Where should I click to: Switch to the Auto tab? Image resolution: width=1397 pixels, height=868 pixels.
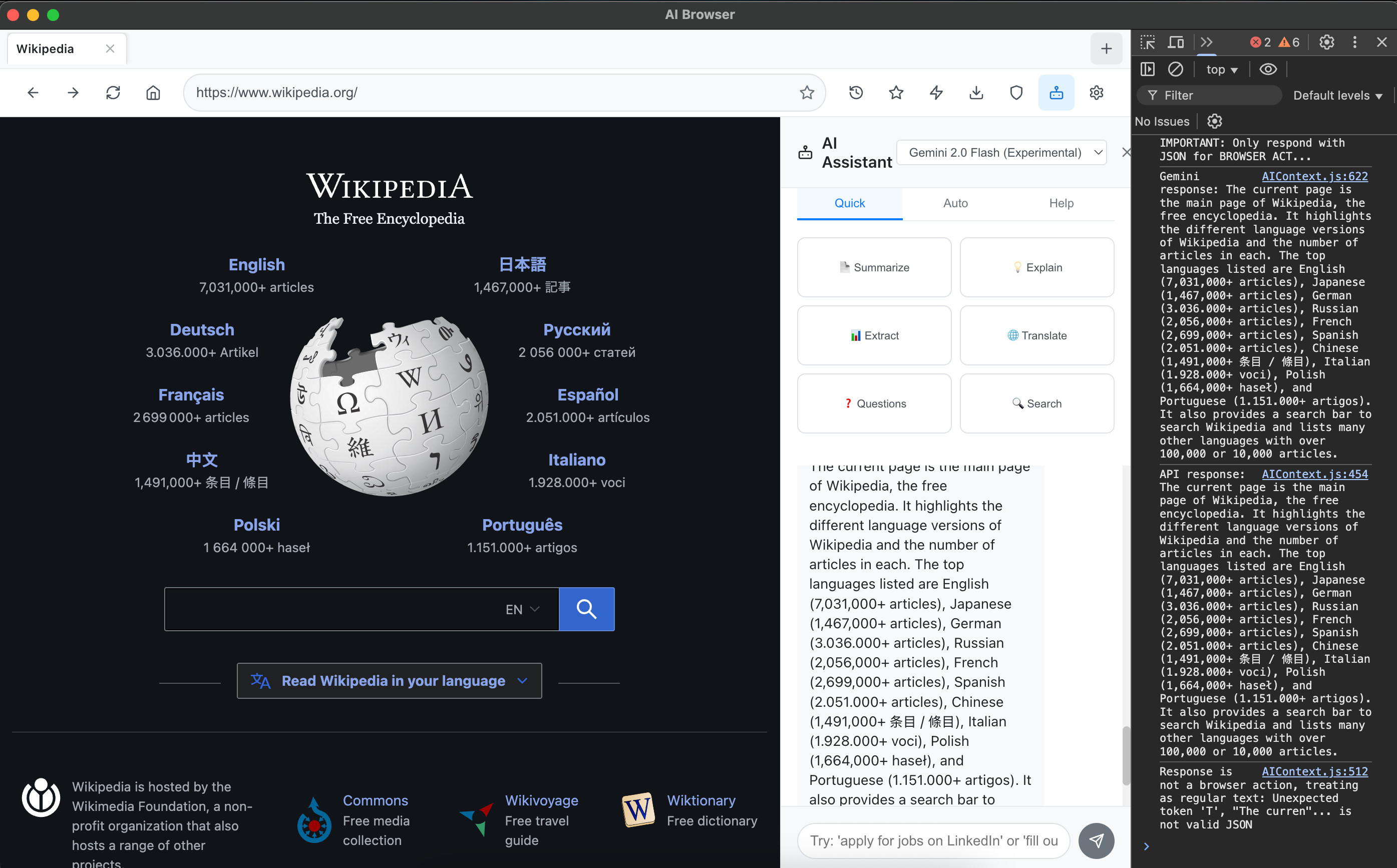(x=955, y=203)
